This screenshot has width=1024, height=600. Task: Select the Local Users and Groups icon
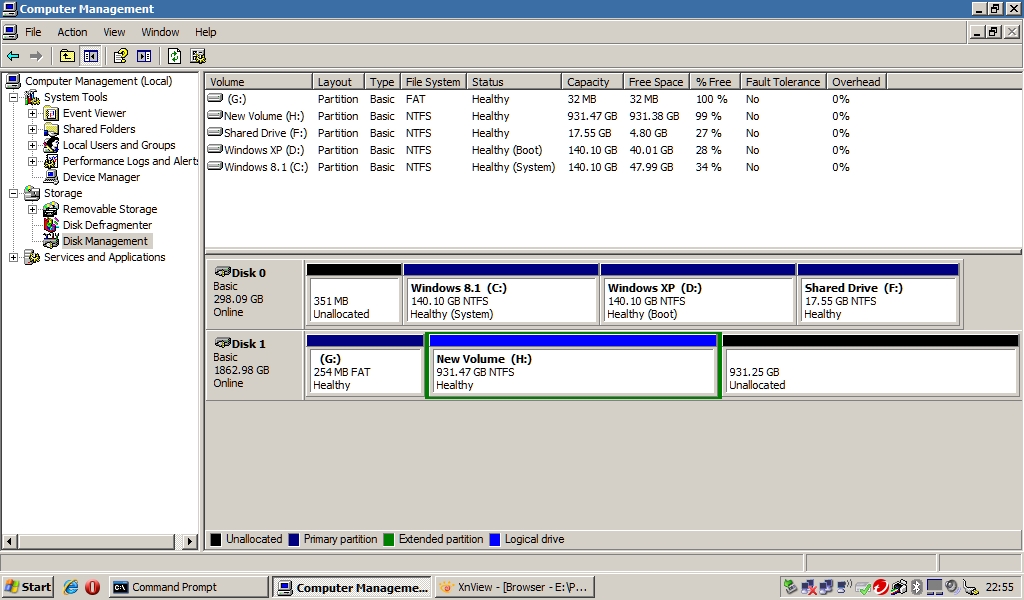coord(51,145)
